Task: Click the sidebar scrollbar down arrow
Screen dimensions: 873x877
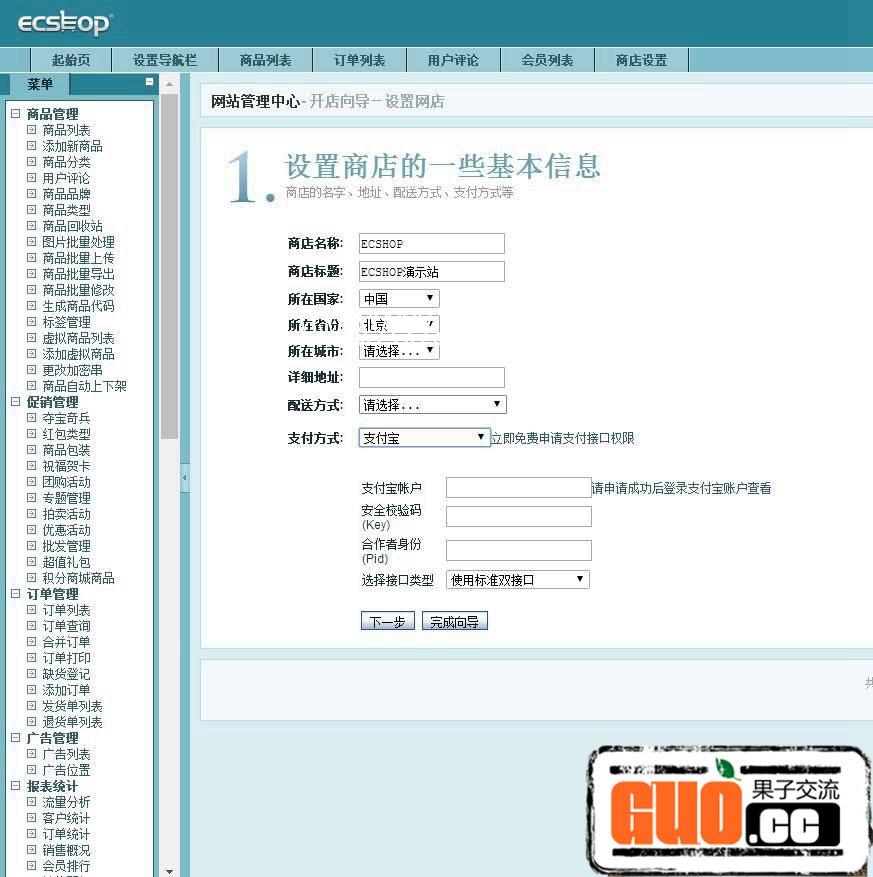Action: [169, 870]
